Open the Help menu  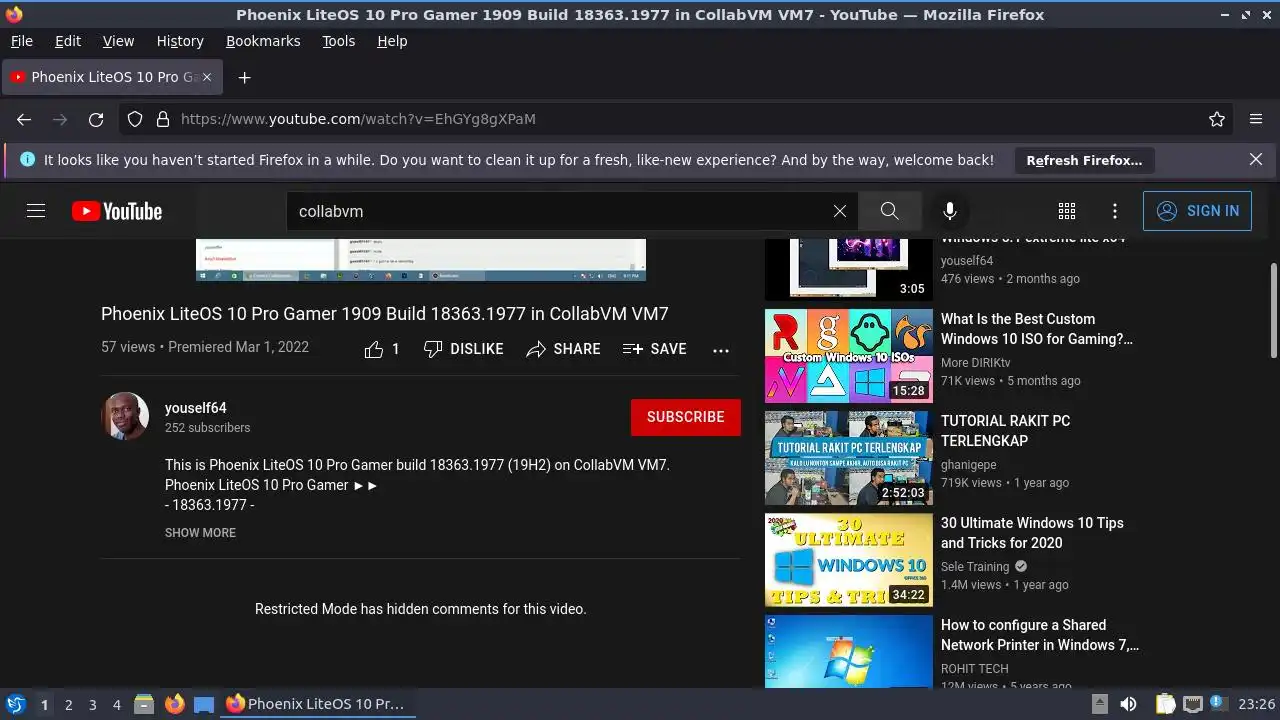tap(392, 41)
